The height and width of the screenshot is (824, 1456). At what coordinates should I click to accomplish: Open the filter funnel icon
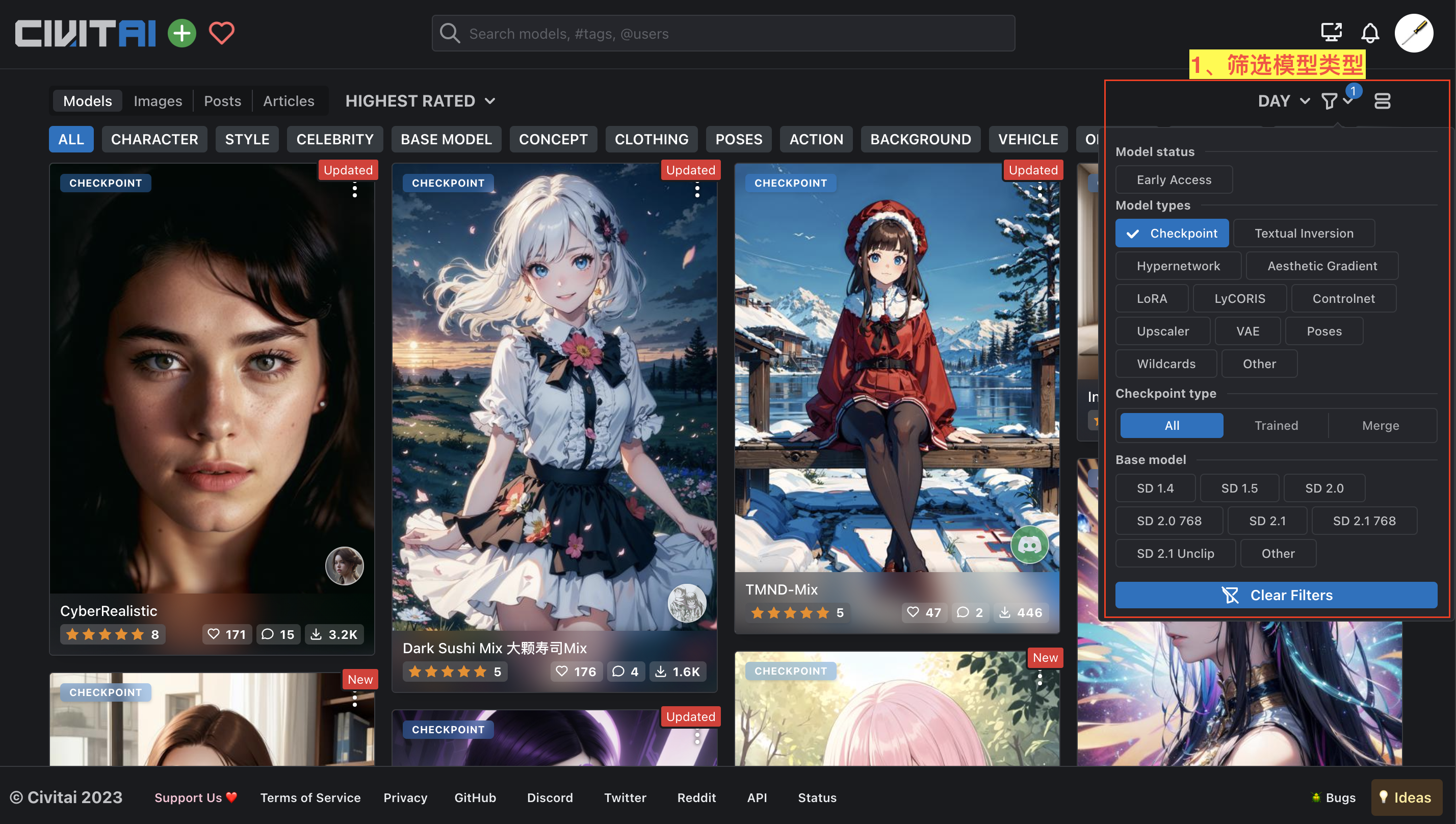tap(1329, 101)
